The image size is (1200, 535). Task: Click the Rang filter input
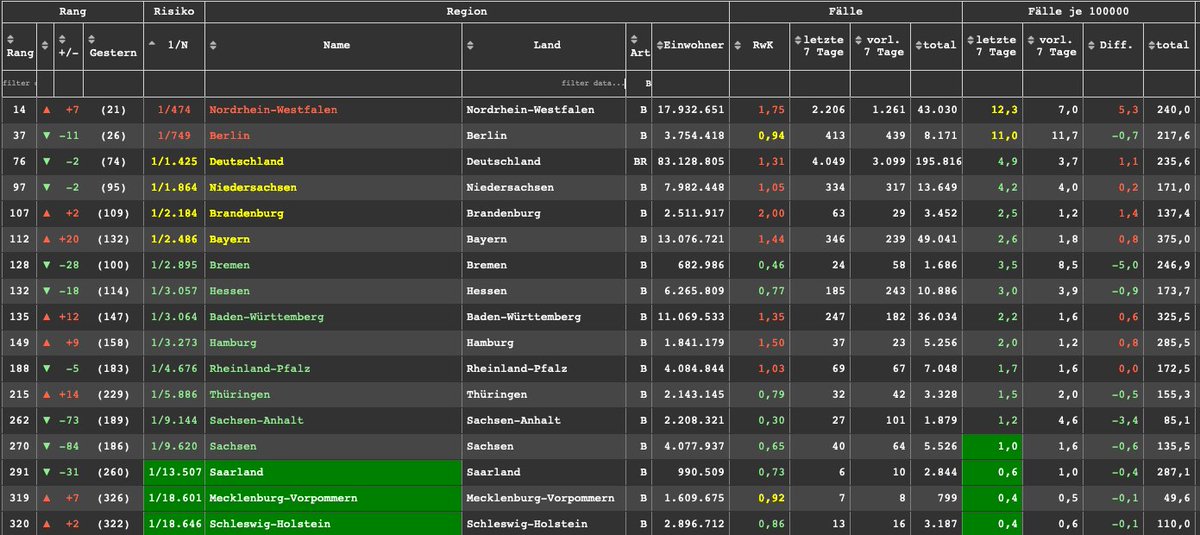point(19,83)
